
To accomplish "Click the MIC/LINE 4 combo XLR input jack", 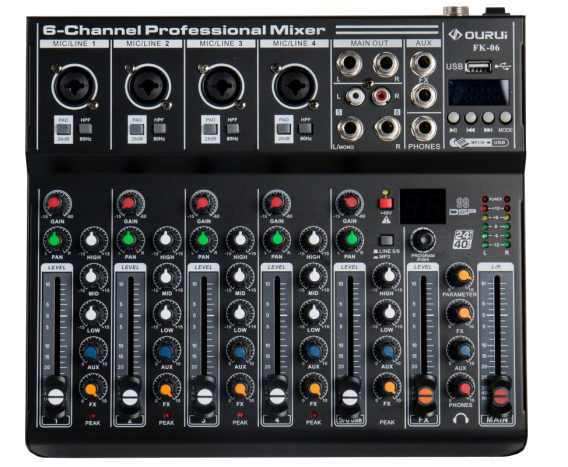I will 295,87.
